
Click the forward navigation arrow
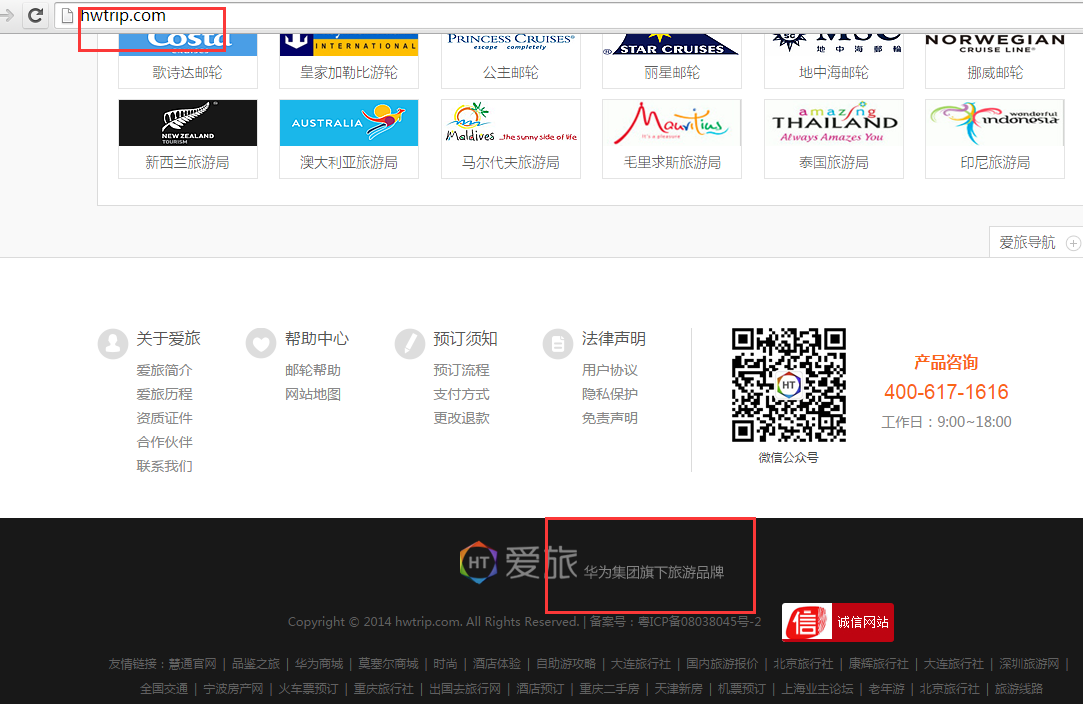click(x=7, y=15)
